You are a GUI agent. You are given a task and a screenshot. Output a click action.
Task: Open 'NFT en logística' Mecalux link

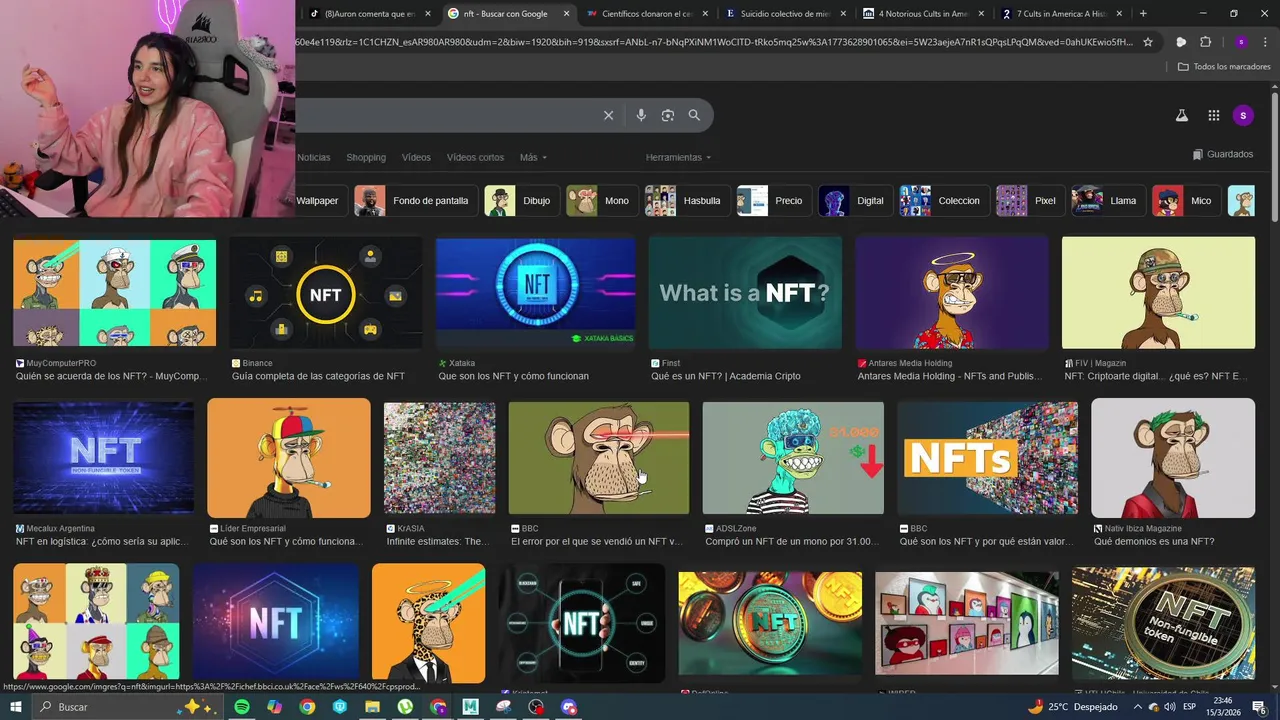coord(102,541)
